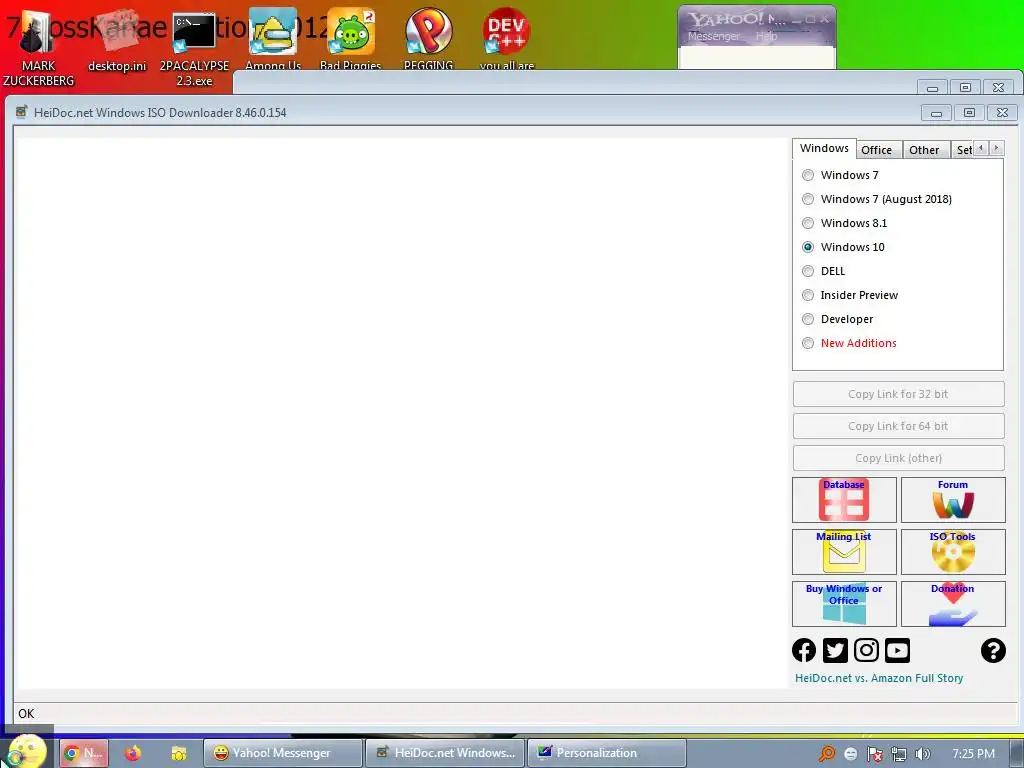Select the Windows 8.1 radio option
1024x768 pixels.
click(808, 223)
